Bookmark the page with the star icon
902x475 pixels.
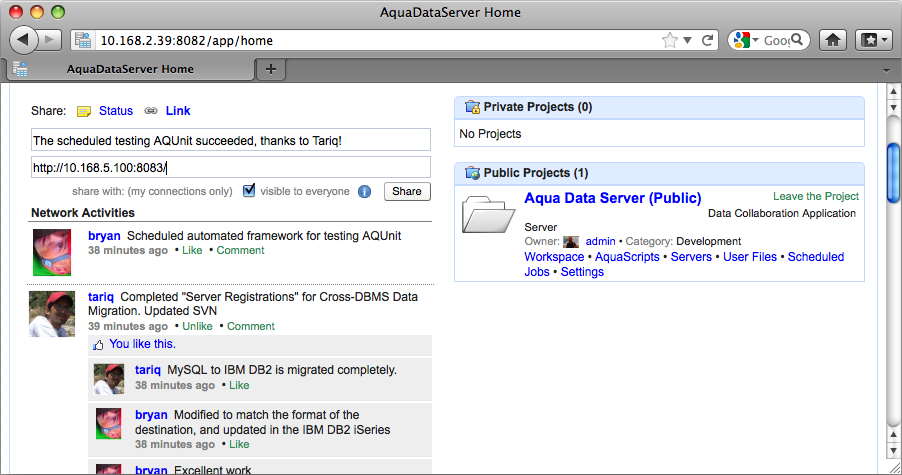click(670, 40)
